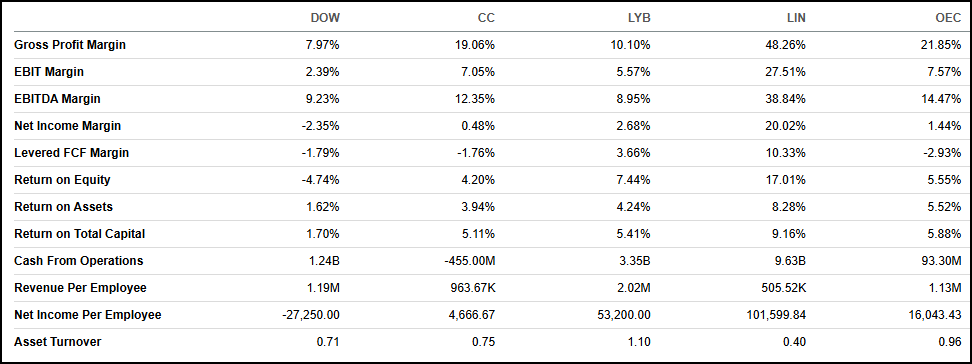Screen dimensions: 972x364
Task: Click DOW's -27,250.00 net income per employee
Action: pyautogui.click(x=311, y=315)
